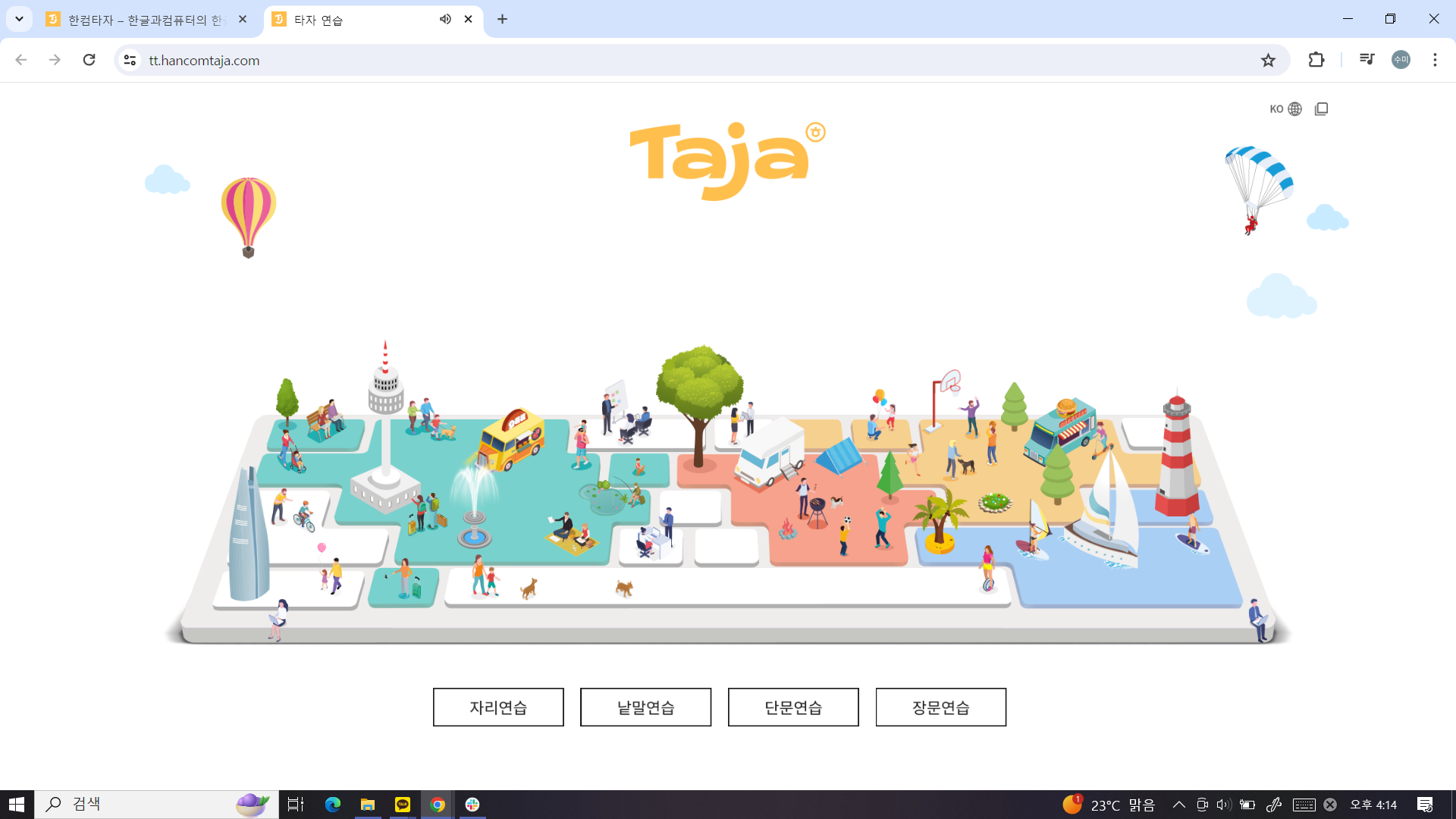1456x819 pixels.
Task: Open the 단문연습 mode
Action: [x=793, y=707]
